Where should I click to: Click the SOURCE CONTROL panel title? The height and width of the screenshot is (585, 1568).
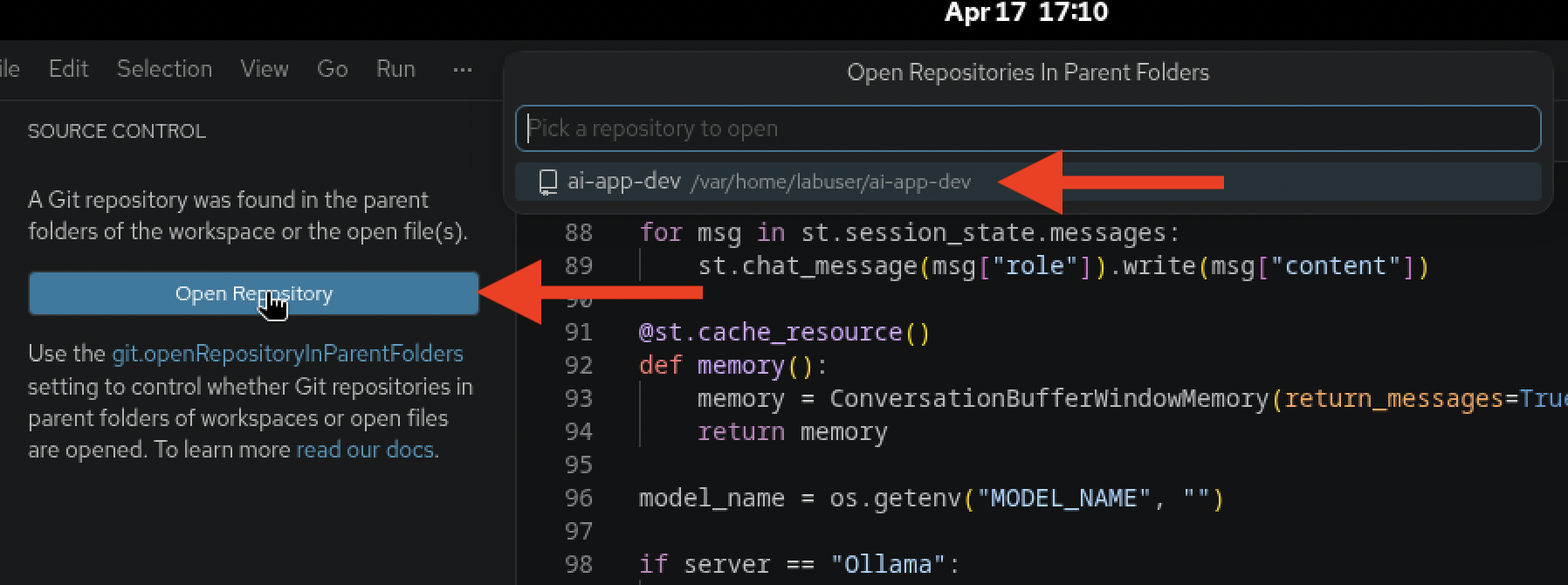click(x=117, y=131)
